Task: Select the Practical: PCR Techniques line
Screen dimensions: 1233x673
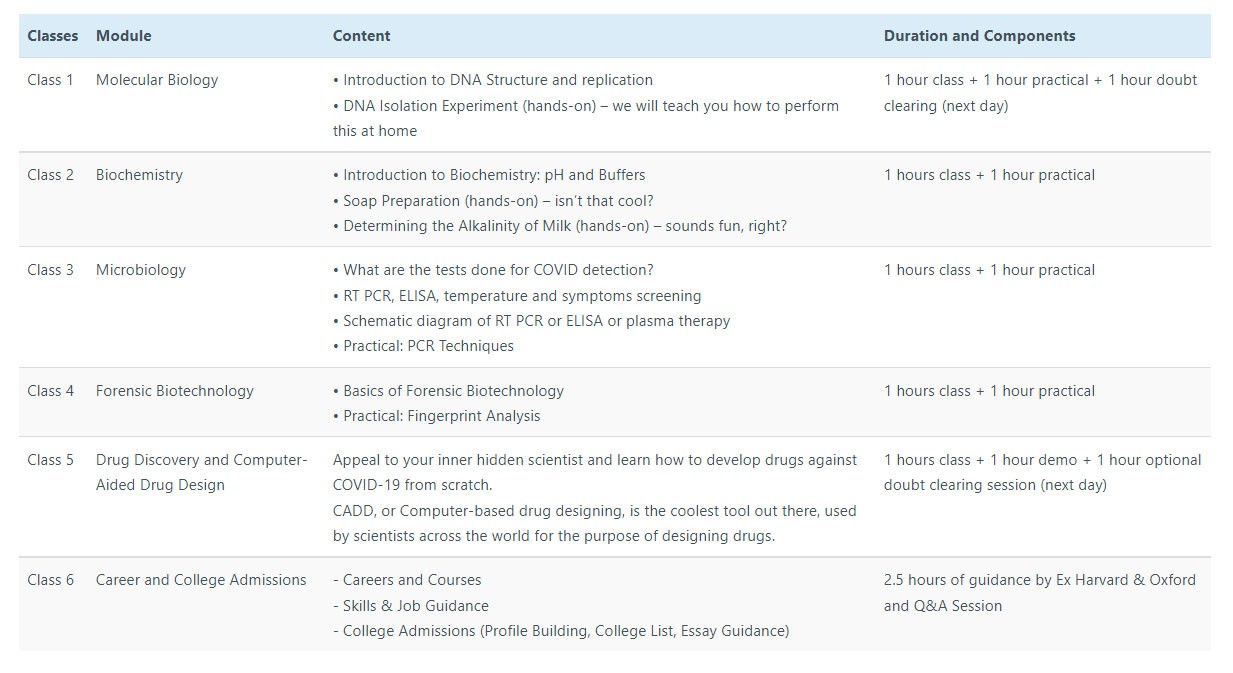Action: pyautogui.click(x=423, y=346)
